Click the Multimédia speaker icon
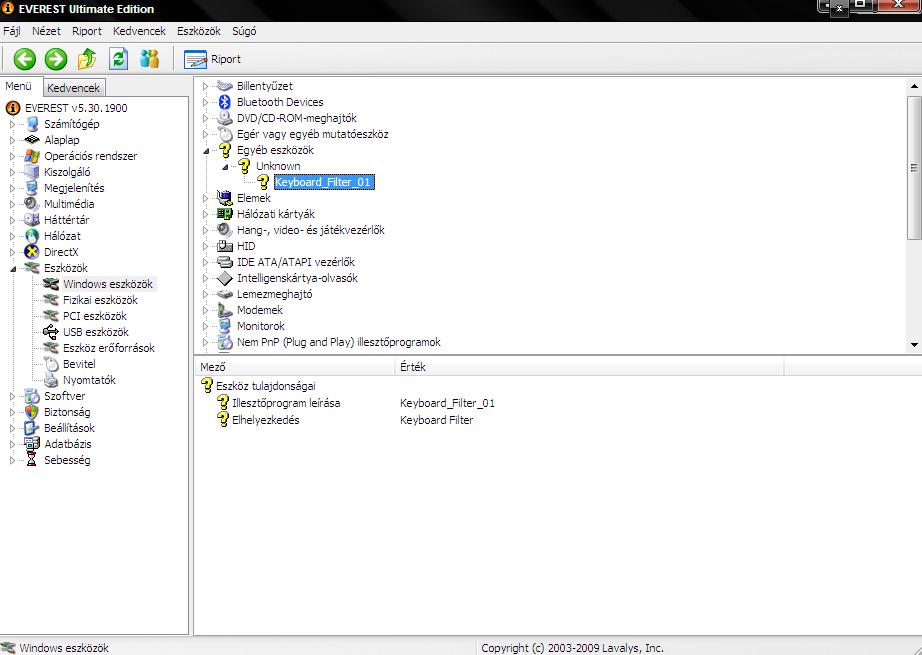Image resolution: width=922 pixels, height=655 pixels. (x=32, y=204)
